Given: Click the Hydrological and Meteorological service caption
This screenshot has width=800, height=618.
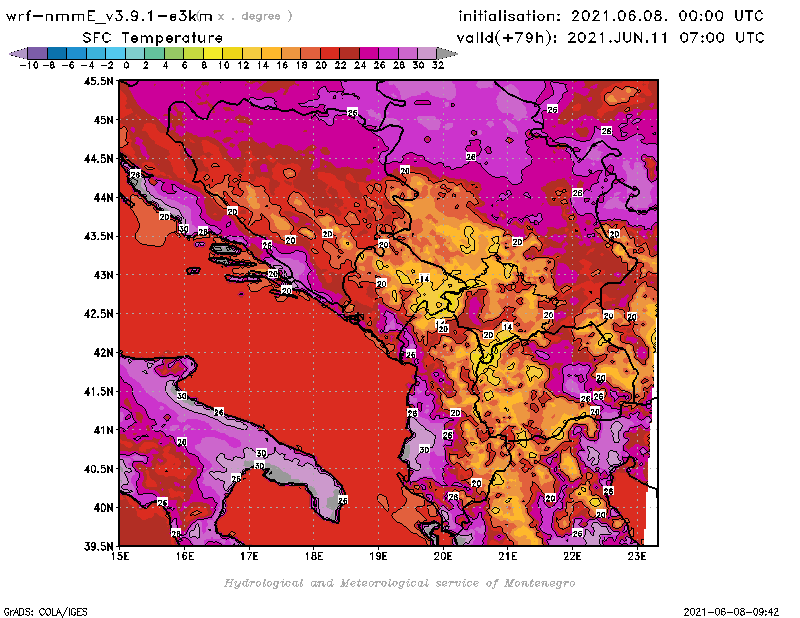Looking at the screenshot, I should tap(399, 583).
